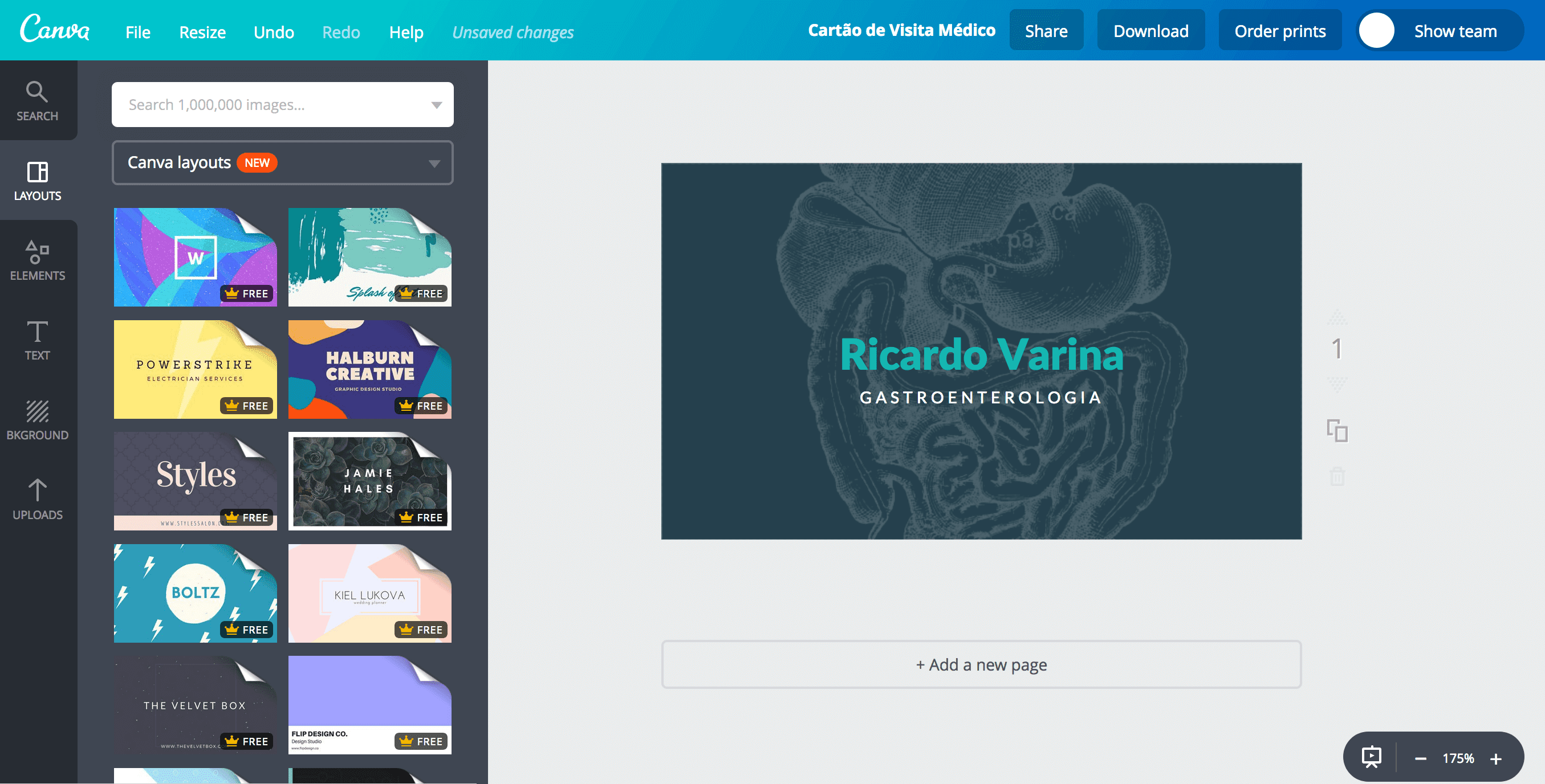The height and width of the screenshot is (784, 1545).
Task: Move page up with arrow icon
Action: click(1337, 316)
